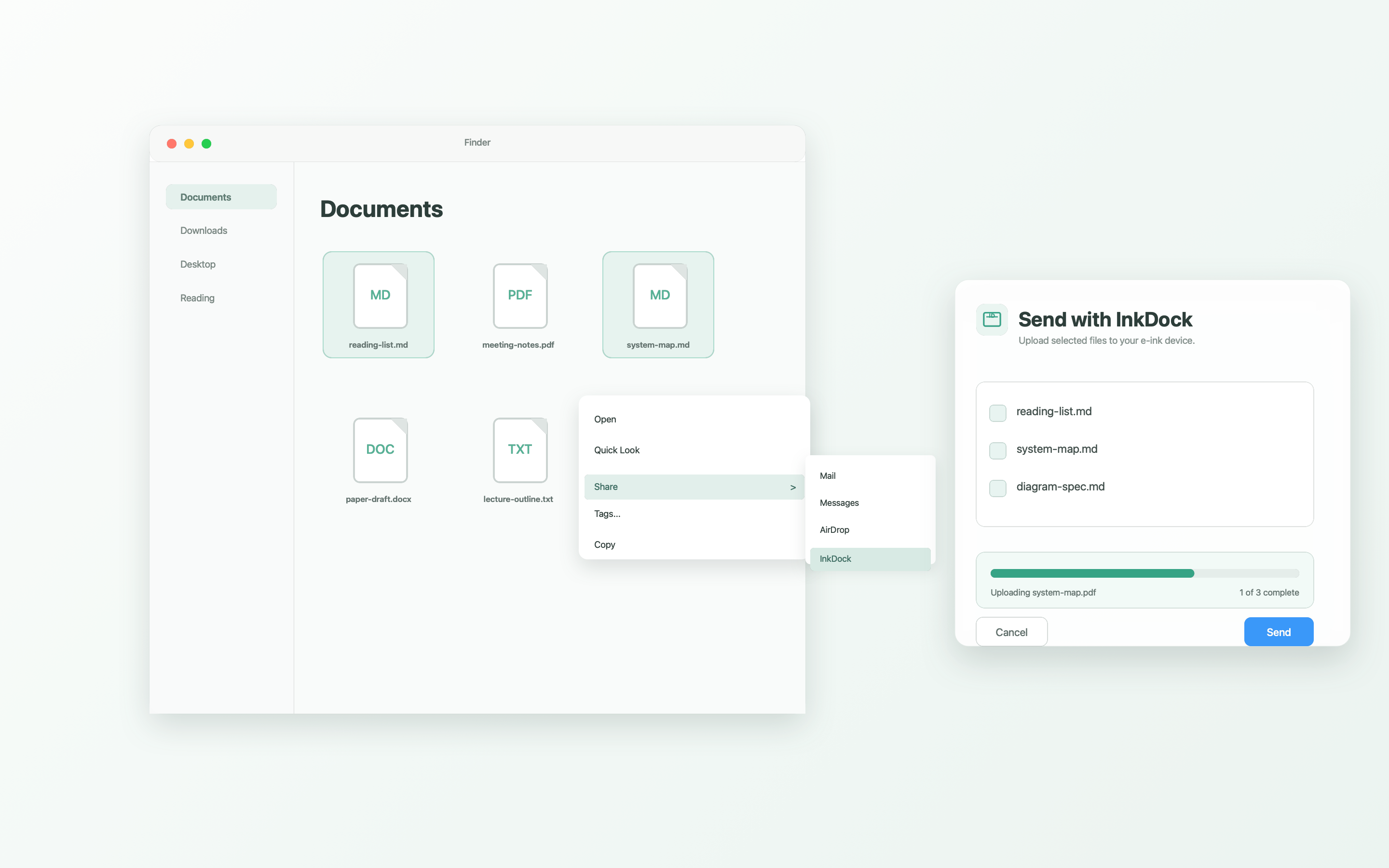Image resolution: width=1389 pixels, height=868 pixels.
Task: Click the system-map.md label in Finder
Action: pos(658,345)
